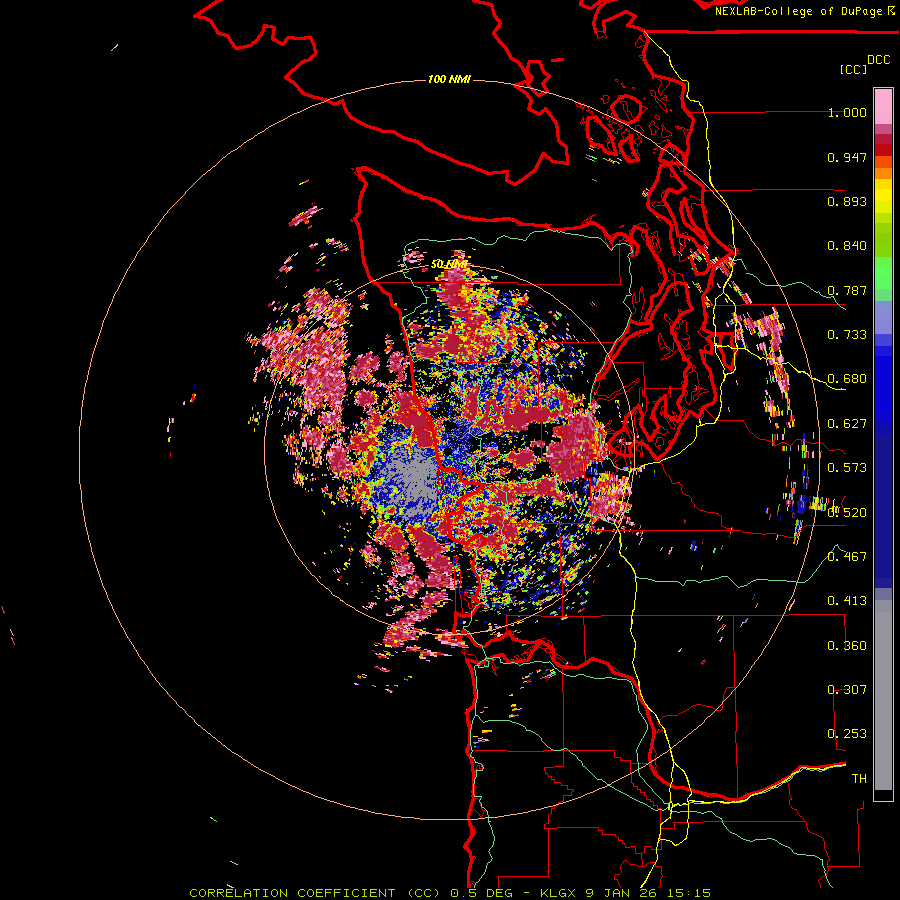
Task: Click the 0.573 legend value
Action: [847, 468]
